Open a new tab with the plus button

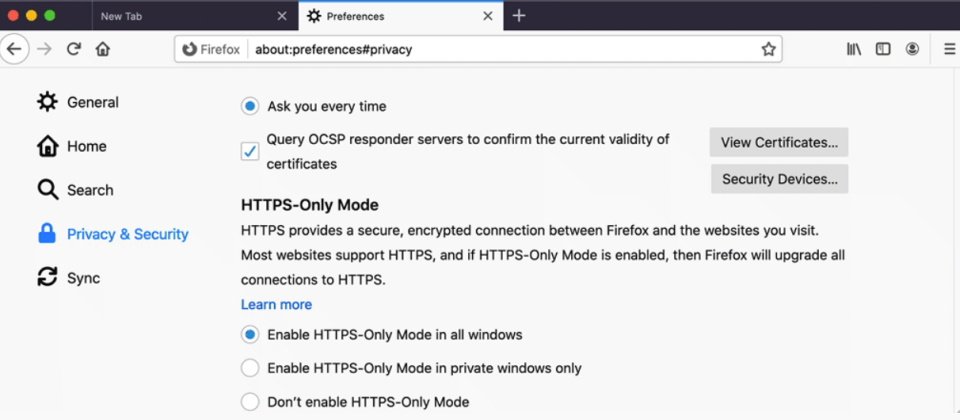pos(518,16)
